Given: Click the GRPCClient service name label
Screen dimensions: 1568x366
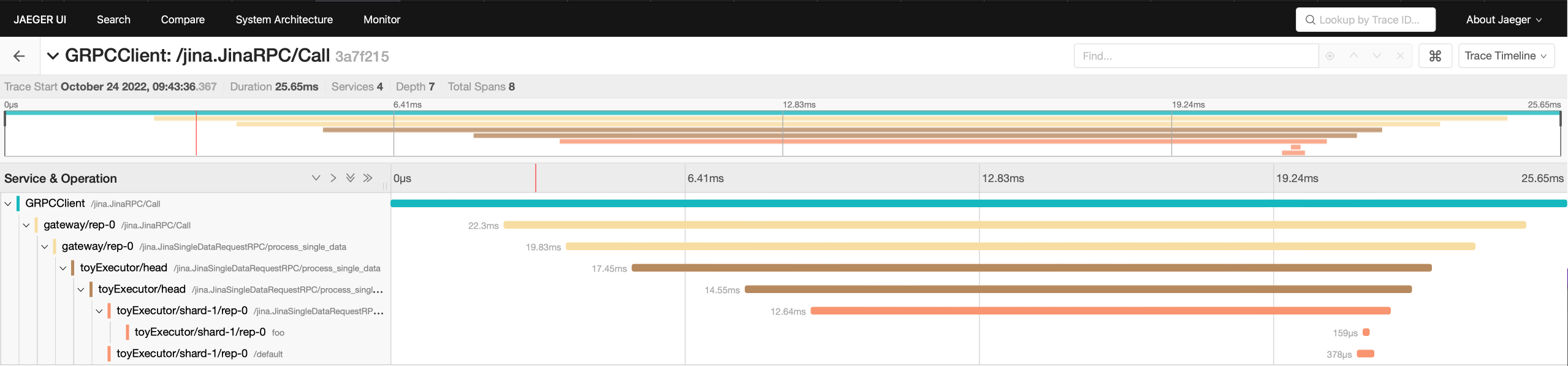Looking at the screenshot, I should coord(55,204).
